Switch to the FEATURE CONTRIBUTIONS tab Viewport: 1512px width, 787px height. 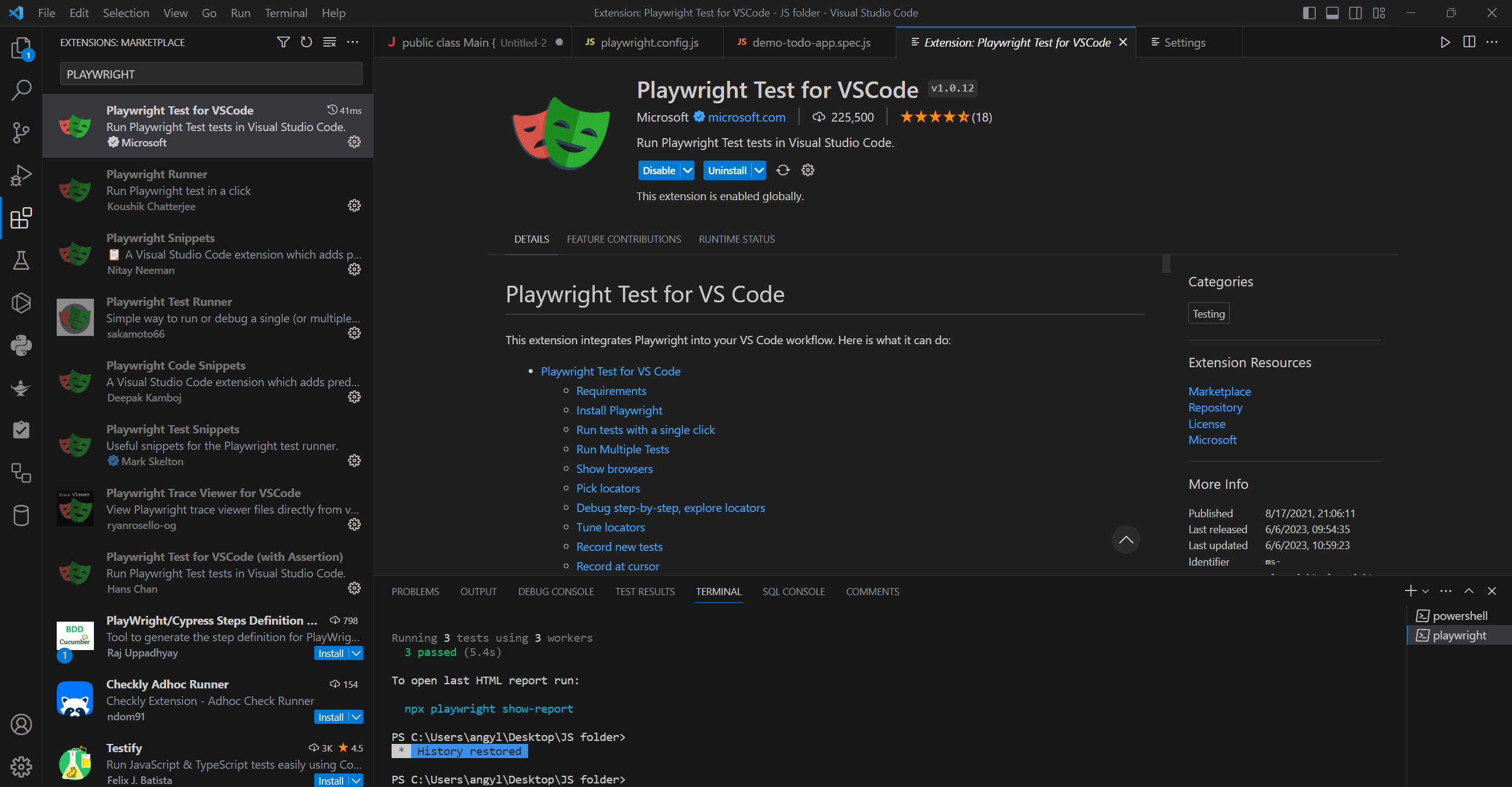pyautogui.click(x=624, y=239)
